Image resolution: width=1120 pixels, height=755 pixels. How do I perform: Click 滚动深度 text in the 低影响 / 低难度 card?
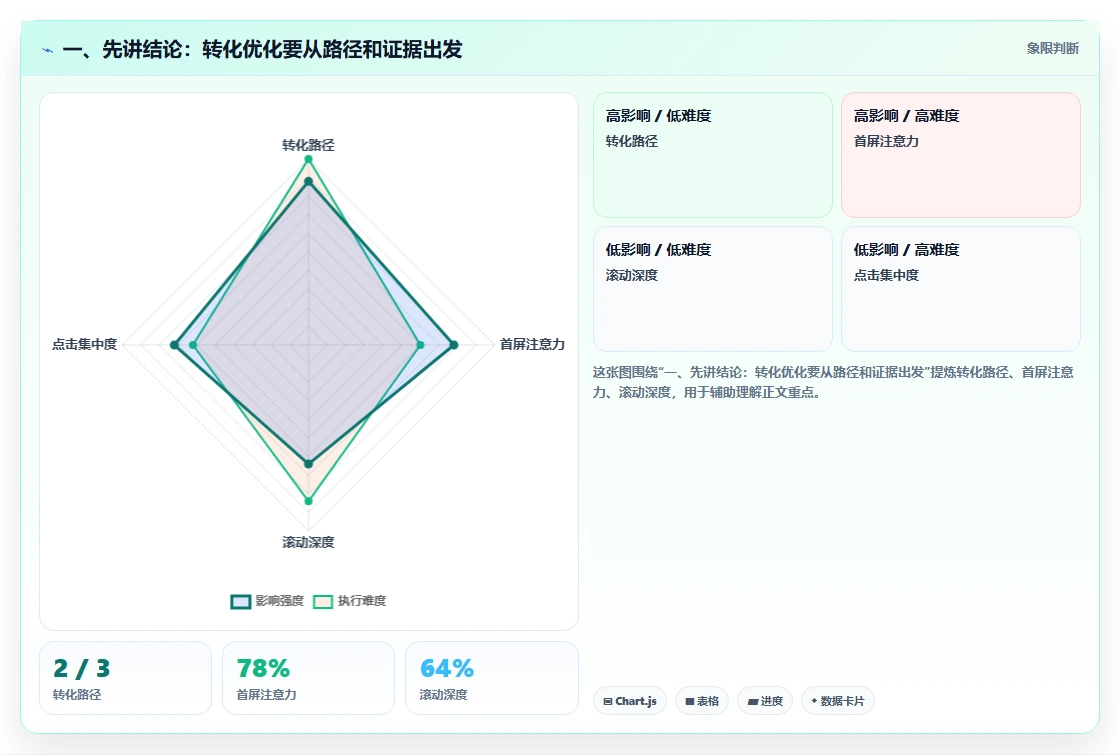point(631,275)
